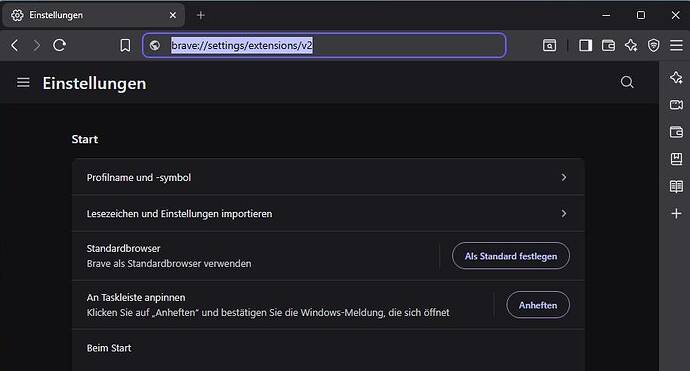Open the Leo AI assistant from the toolbar
The height and width of the screenshot is (371, 690).
click(631, 45)
